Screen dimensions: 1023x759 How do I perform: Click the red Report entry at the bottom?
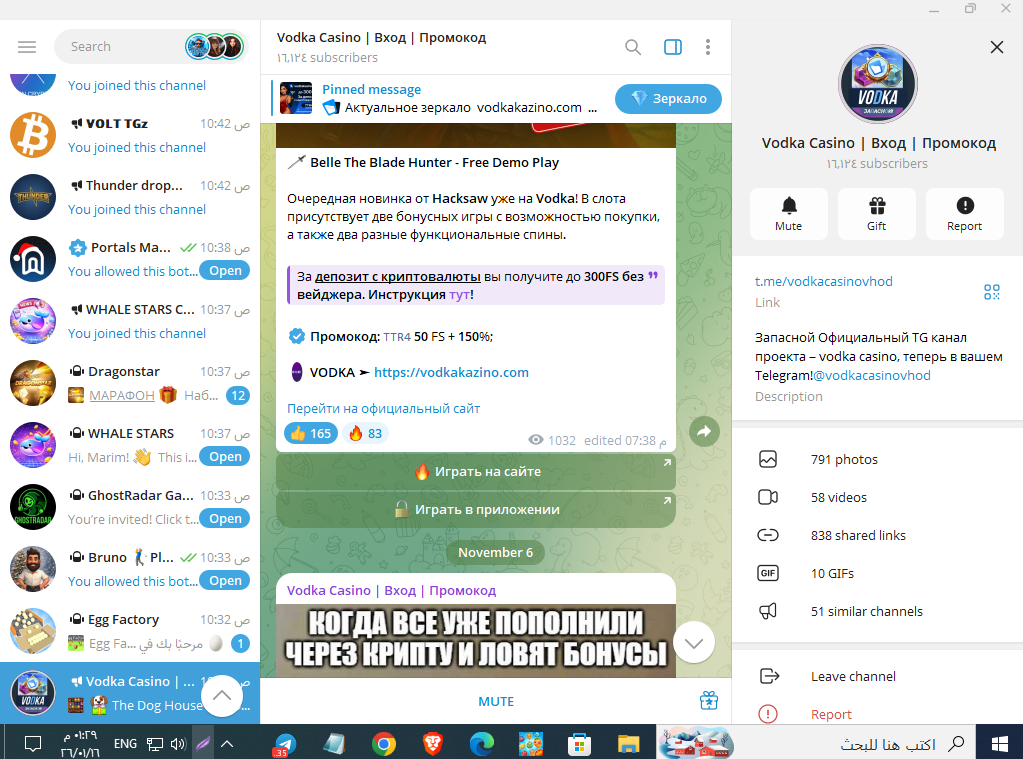pos(878,714)
